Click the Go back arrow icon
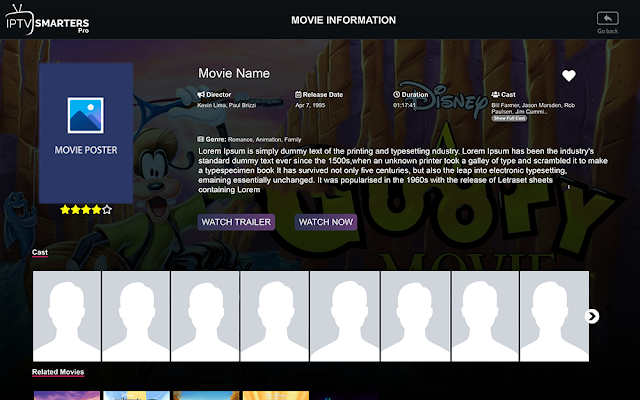This screenshot has width=640, height=400. (x=607, y=18)
